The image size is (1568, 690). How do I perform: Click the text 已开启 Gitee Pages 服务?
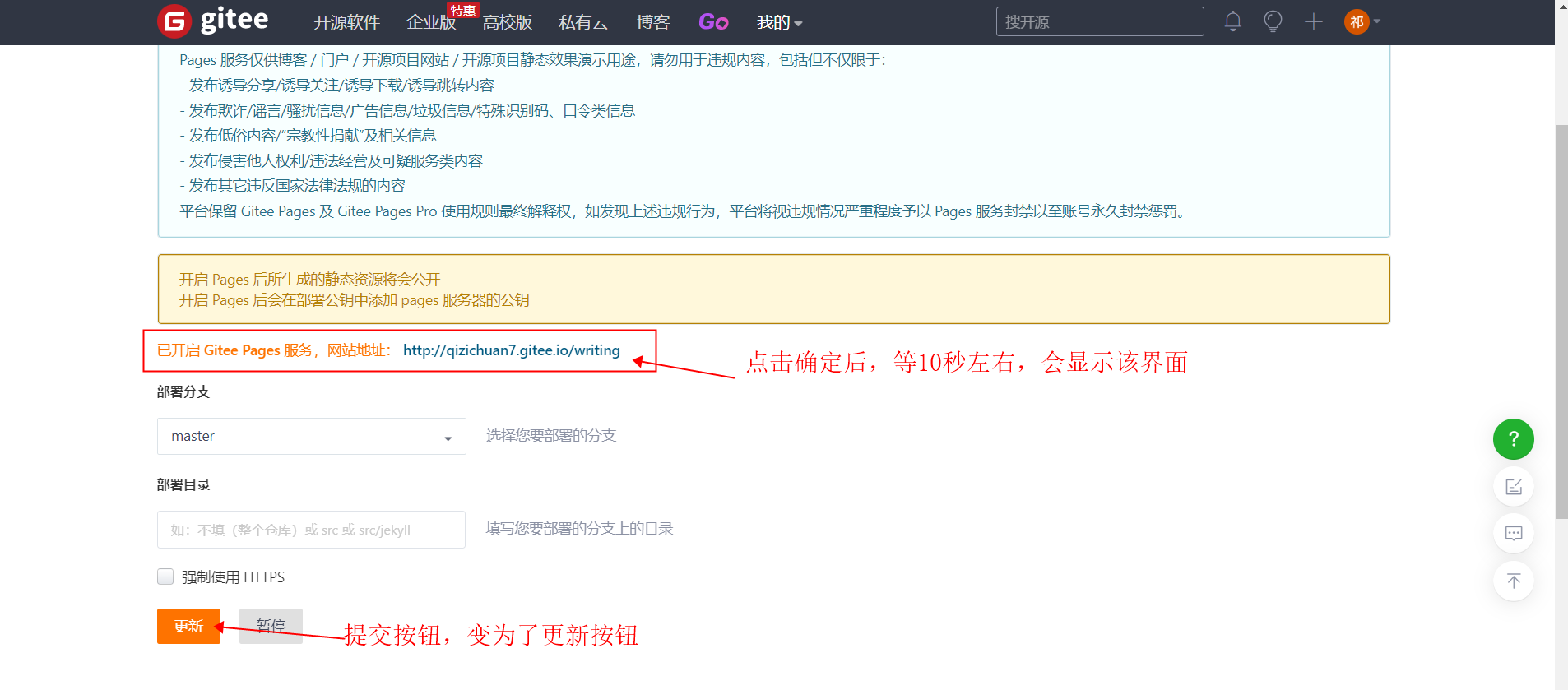click(234, 350)
